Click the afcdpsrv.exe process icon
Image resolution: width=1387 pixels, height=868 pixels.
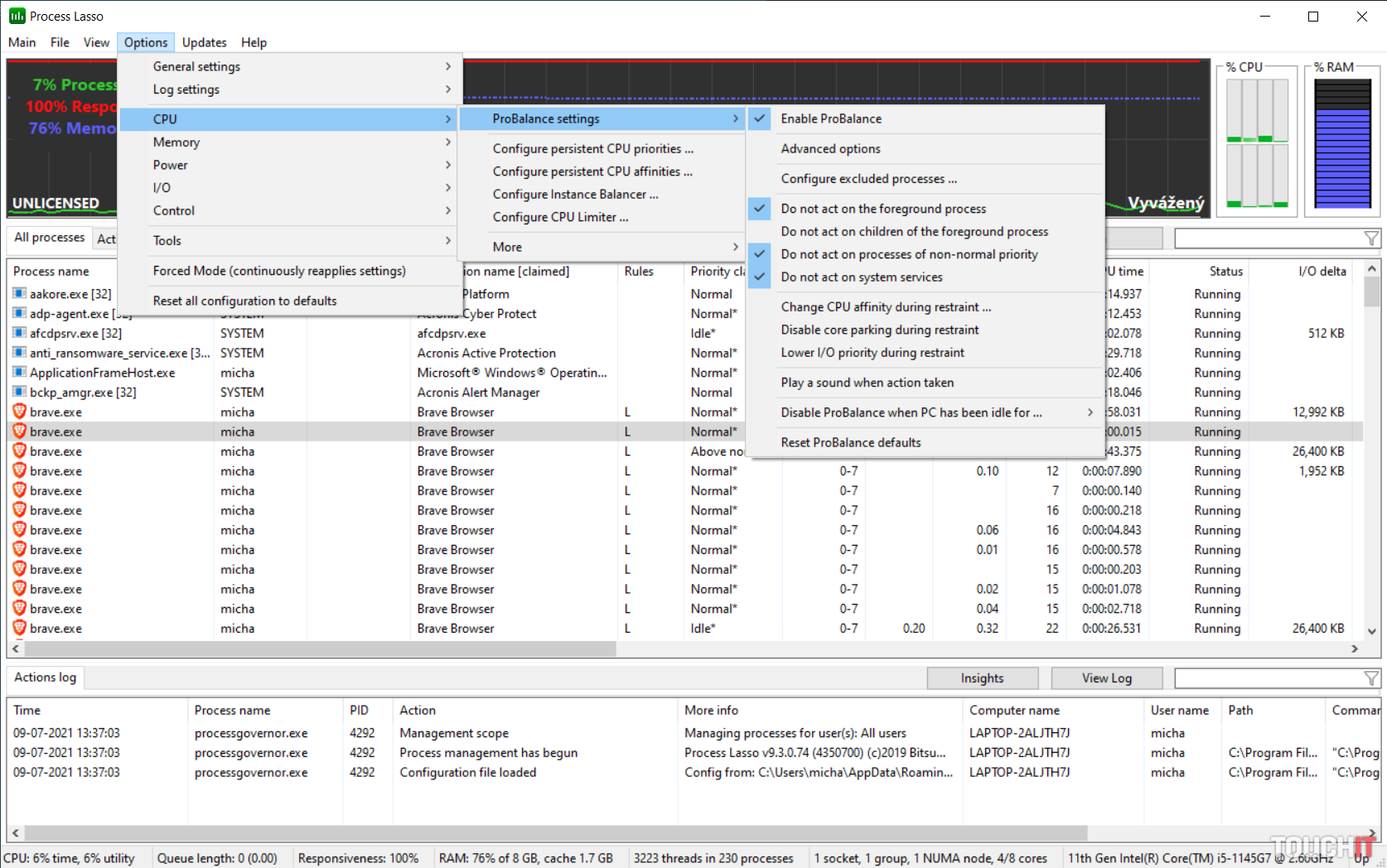point(19,333)
